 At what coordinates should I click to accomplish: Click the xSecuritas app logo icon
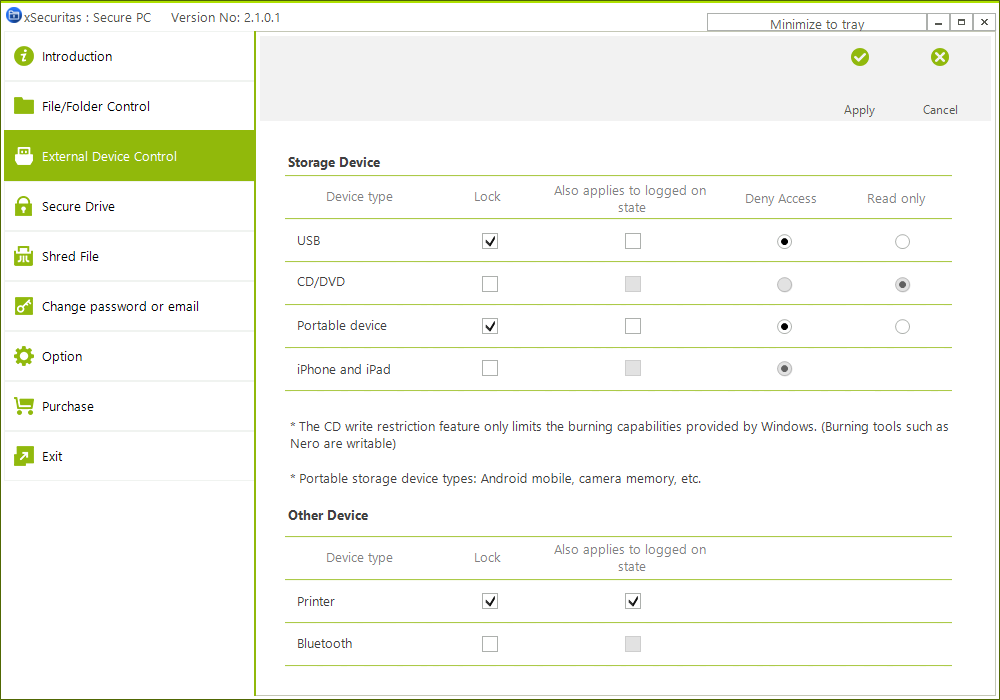13,16
